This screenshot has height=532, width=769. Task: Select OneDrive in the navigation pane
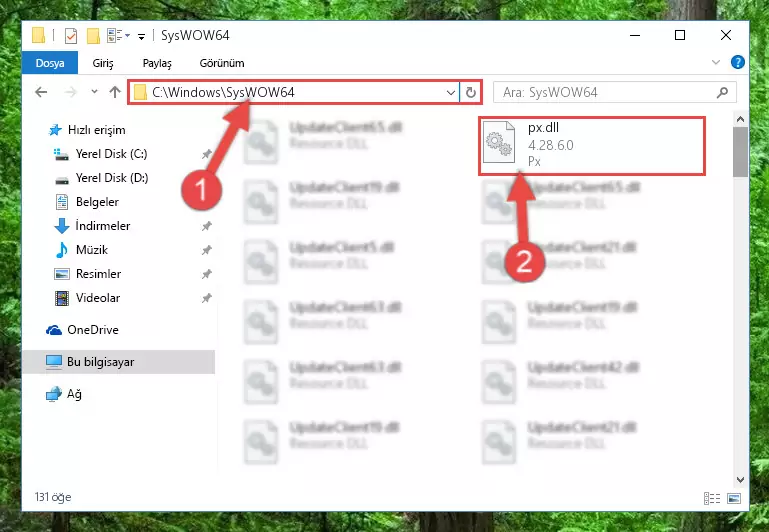coord(82,330)
